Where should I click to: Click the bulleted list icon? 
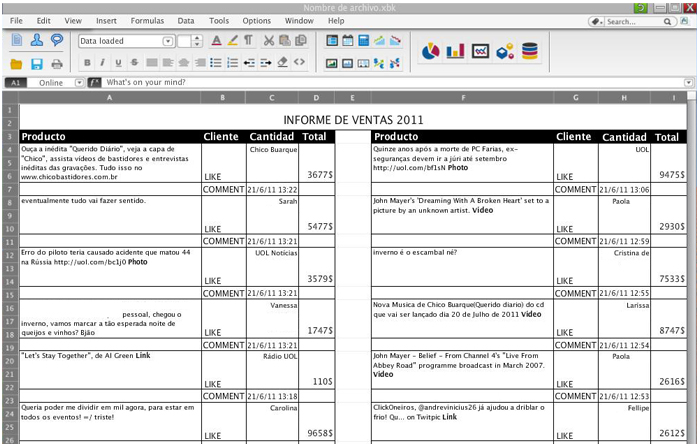(216, 62)
